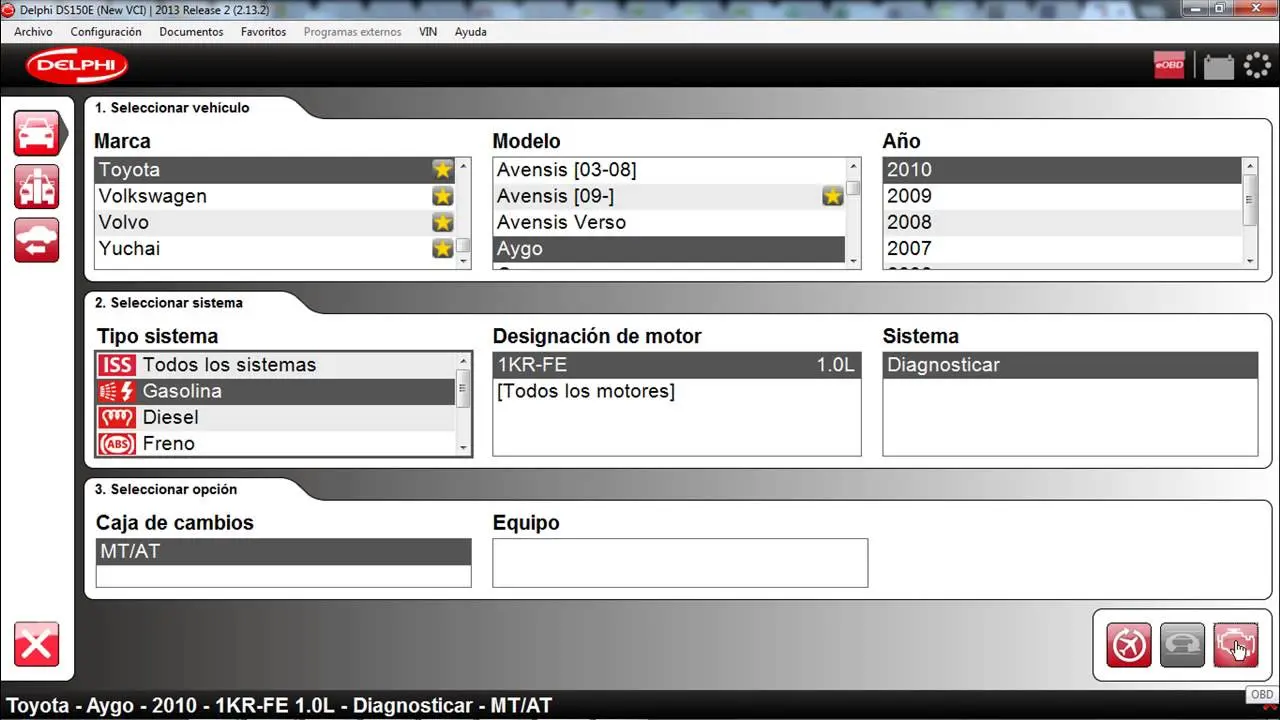The image size is (1280, 720).
Task: Click Tipo sistema list scroll down arrow
Action: 463,447
